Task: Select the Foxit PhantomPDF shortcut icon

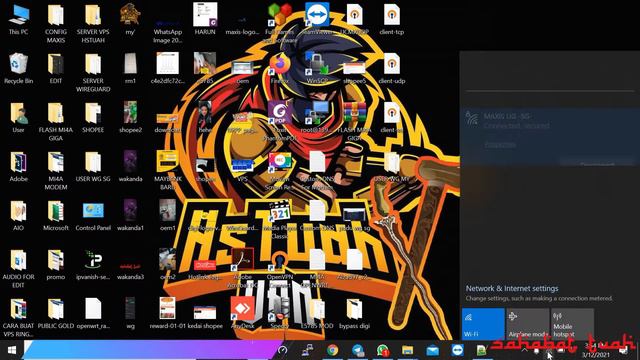Action: coord(280,120)
